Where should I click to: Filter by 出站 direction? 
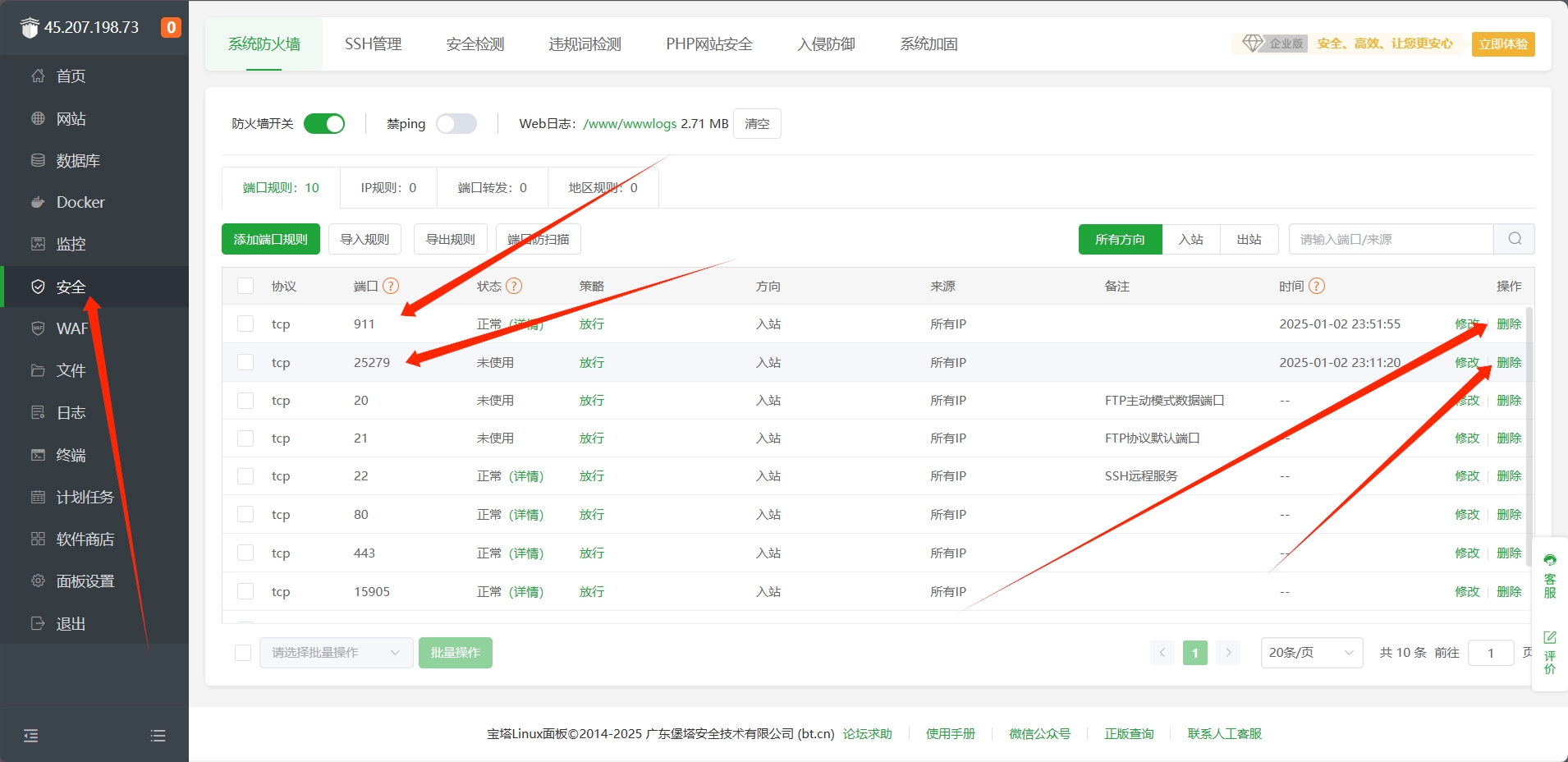click(1249, 239)
